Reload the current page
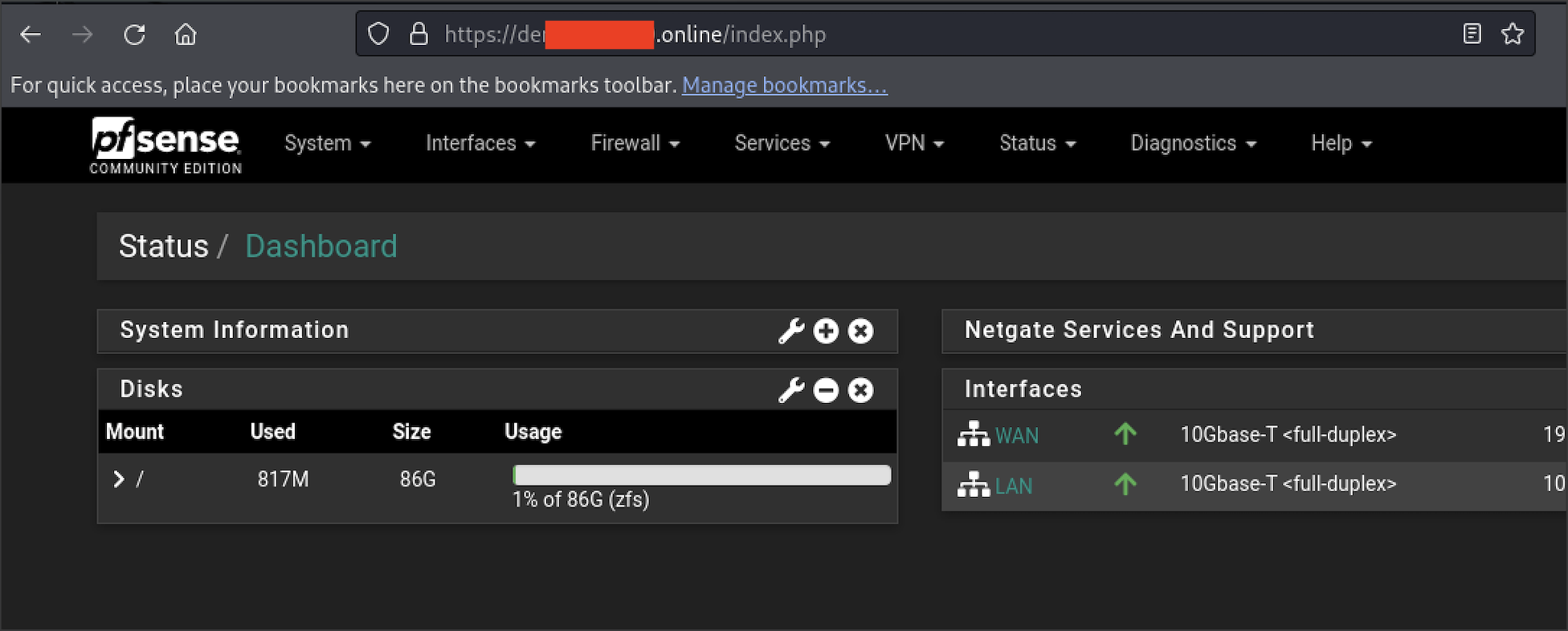This screenshot has height=631, width=1568. [134, 35]
